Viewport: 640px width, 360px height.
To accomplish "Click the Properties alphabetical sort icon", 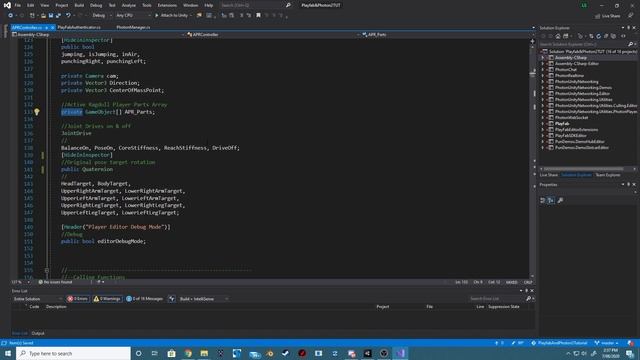I will coord(551,200).
